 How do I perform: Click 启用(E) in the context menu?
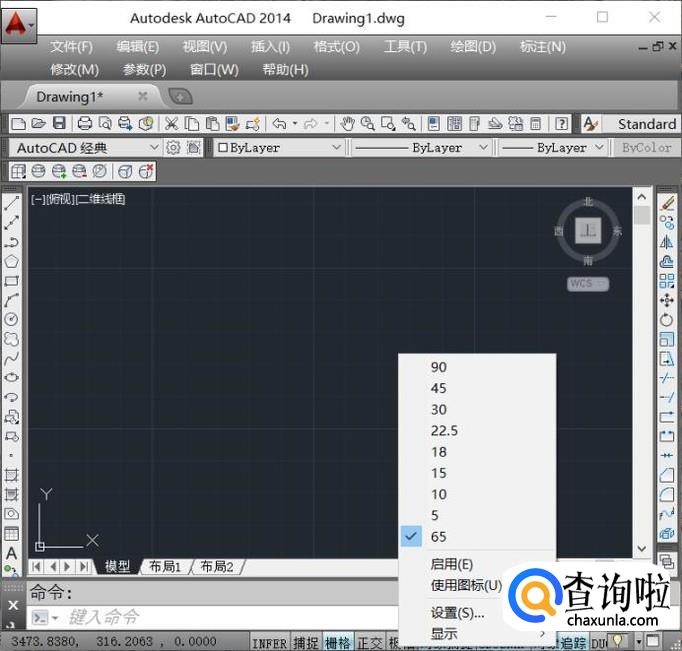[x=451, y=564]
